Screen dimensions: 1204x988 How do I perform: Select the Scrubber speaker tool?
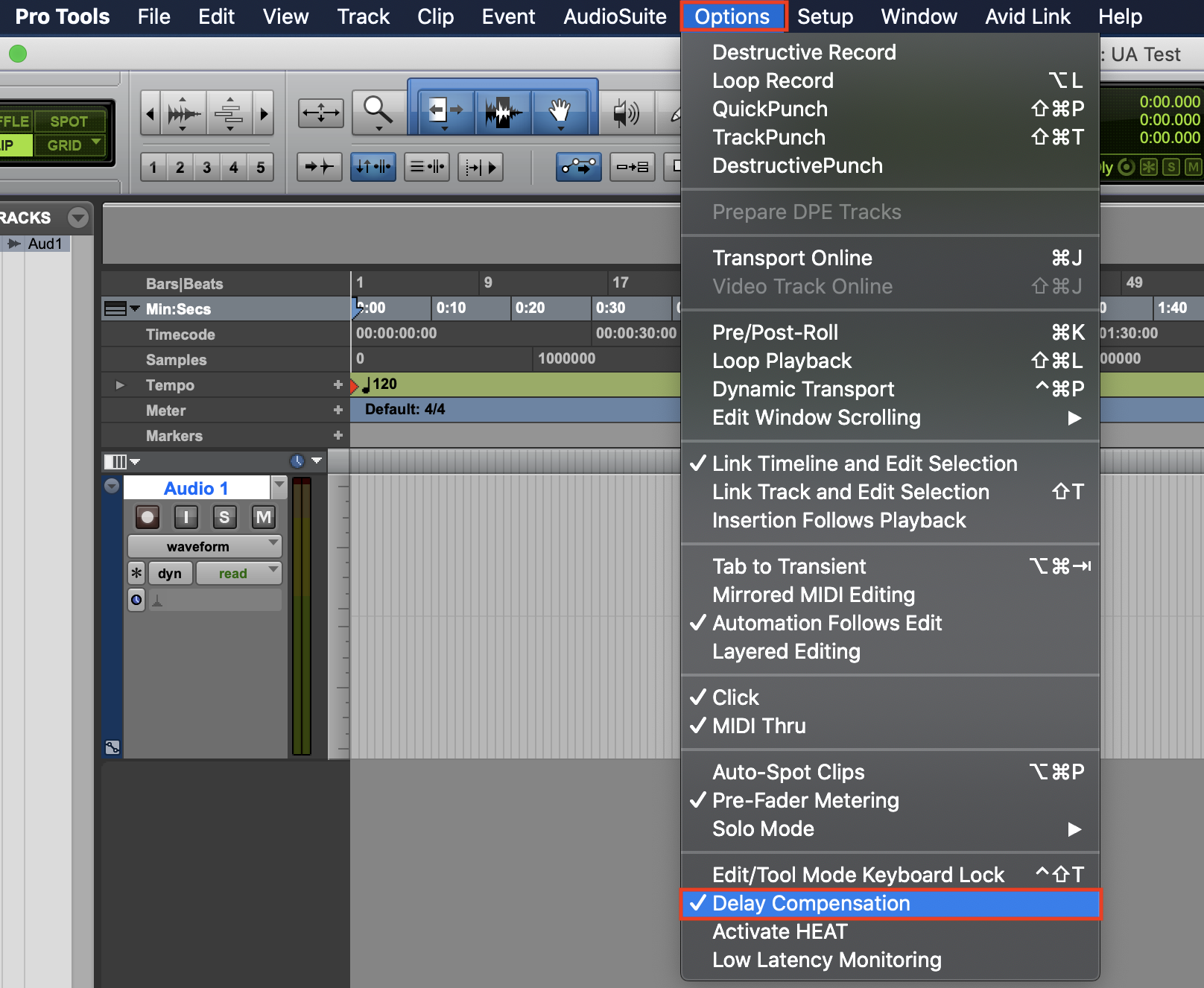point(627,113)
